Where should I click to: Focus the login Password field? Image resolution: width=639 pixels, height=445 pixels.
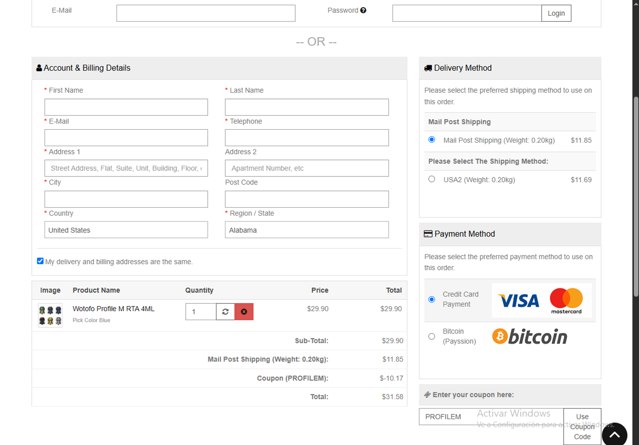(x=467, y=13)
